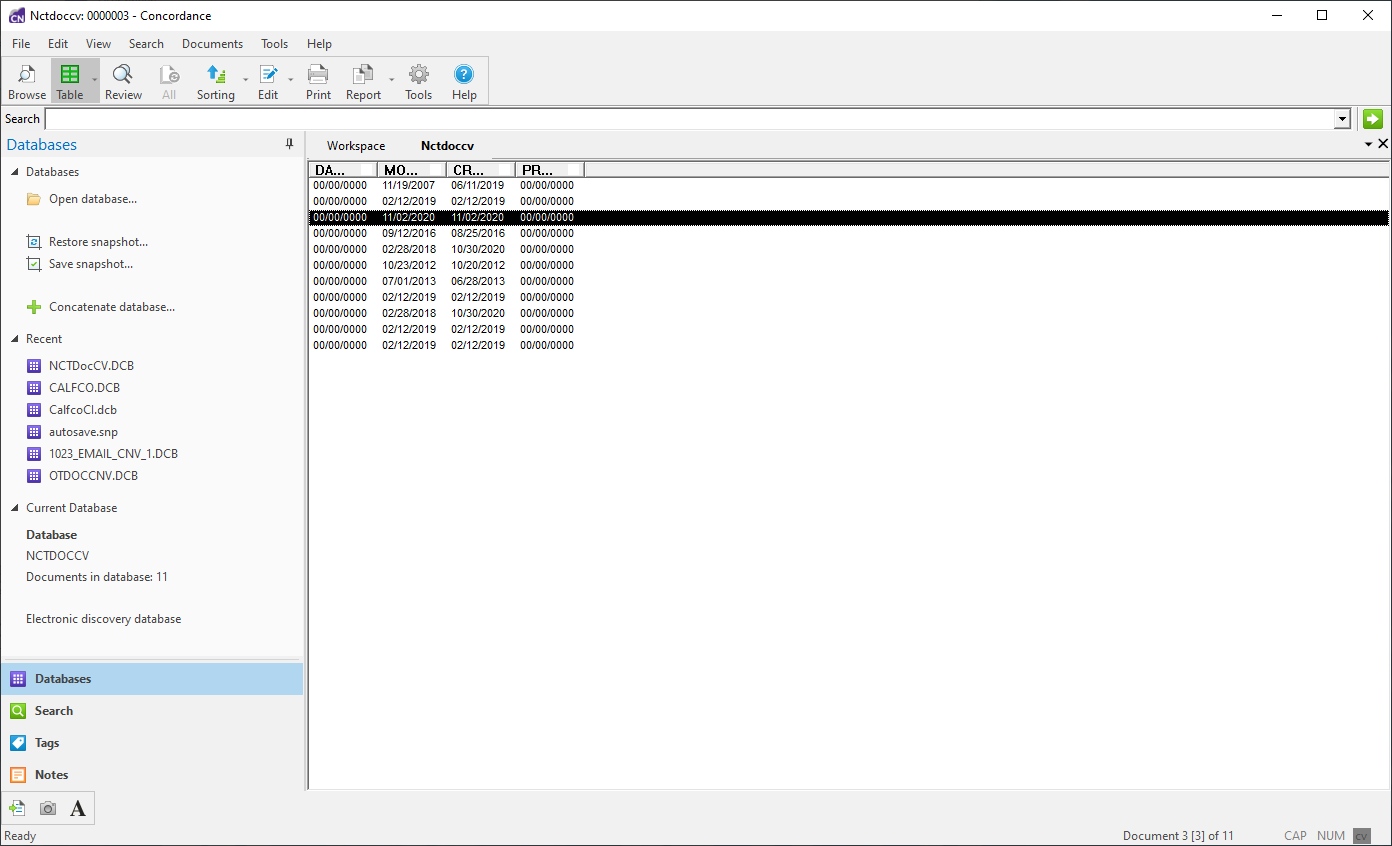Viewport: 1392px width, 846px height.
Task: Open the Edit button dropdown arrow
Action: click(x=291, y=81)
